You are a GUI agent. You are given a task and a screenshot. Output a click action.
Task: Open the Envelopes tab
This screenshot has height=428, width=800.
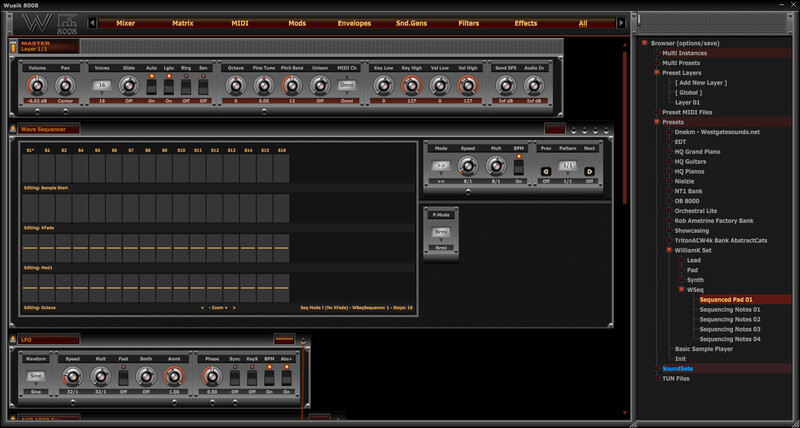click(354, 23)
